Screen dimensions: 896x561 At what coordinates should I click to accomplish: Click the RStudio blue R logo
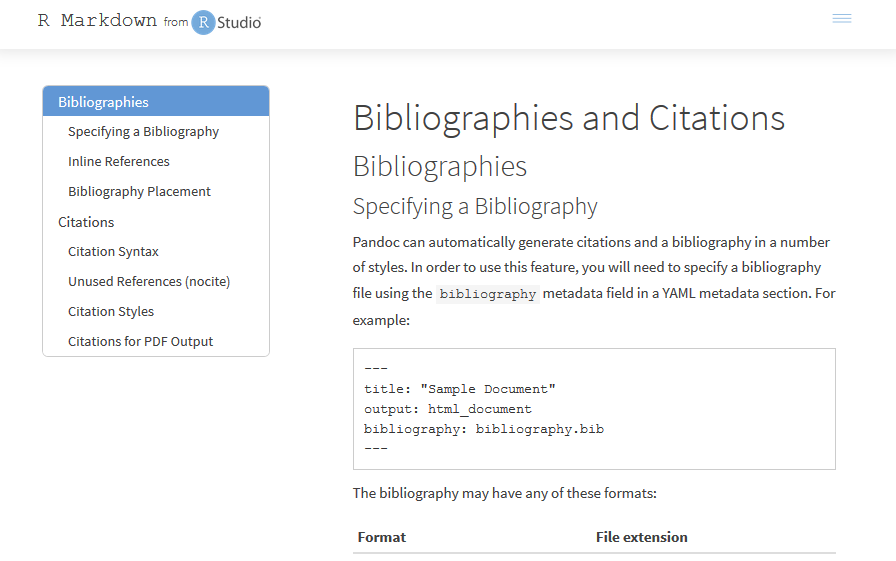[x=203, y=22]
